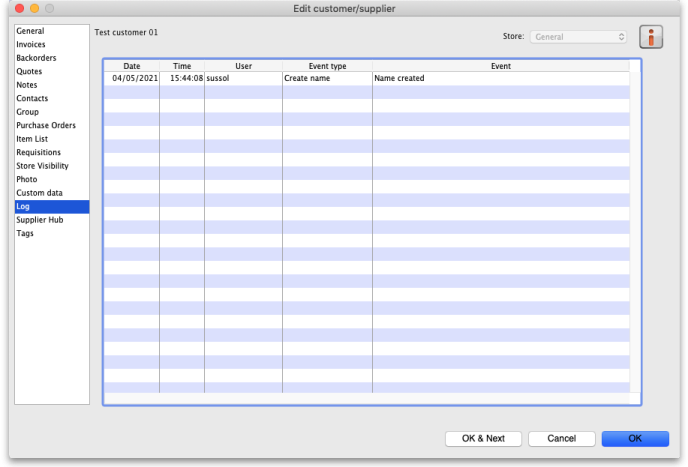Open the Invoices section

click(x=31, y=45)
